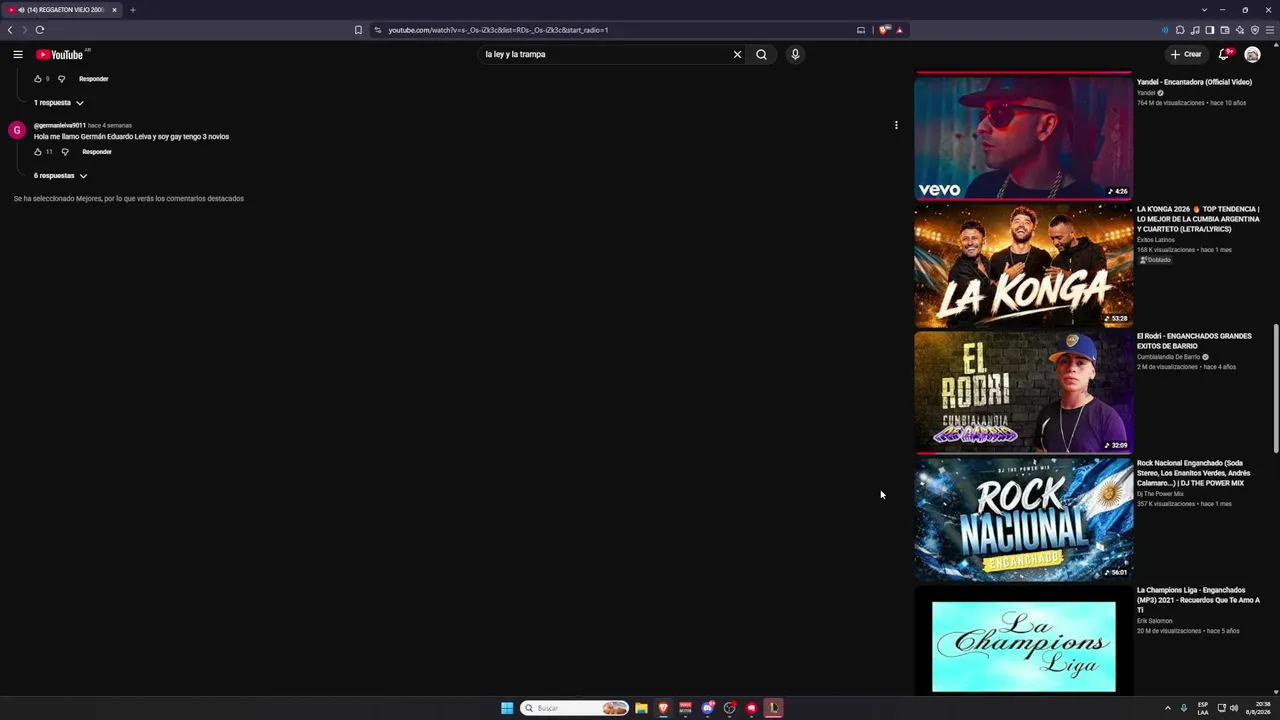Open 'El Rodri - ENGANCHADOS' video title

pos(1194,341)
